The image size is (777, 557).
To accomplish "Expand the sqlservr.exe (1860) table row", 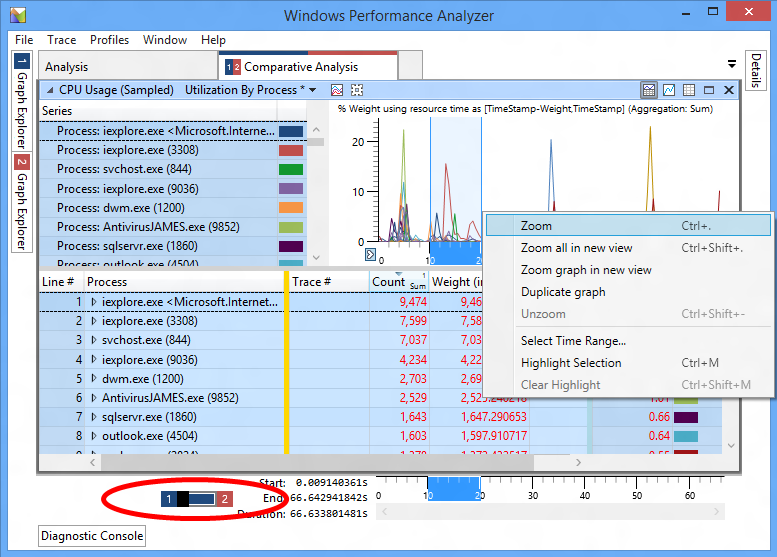I will tap(94, 417).
